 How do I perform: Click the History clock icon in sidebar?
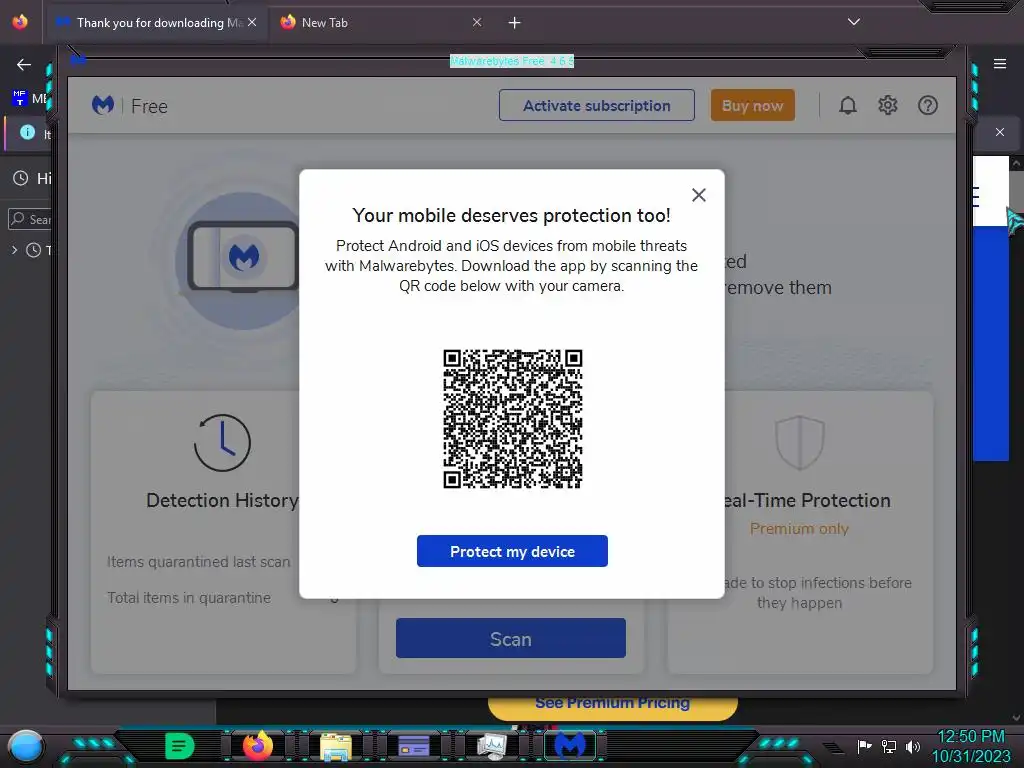pyautogui.click(x=21, y=178)
